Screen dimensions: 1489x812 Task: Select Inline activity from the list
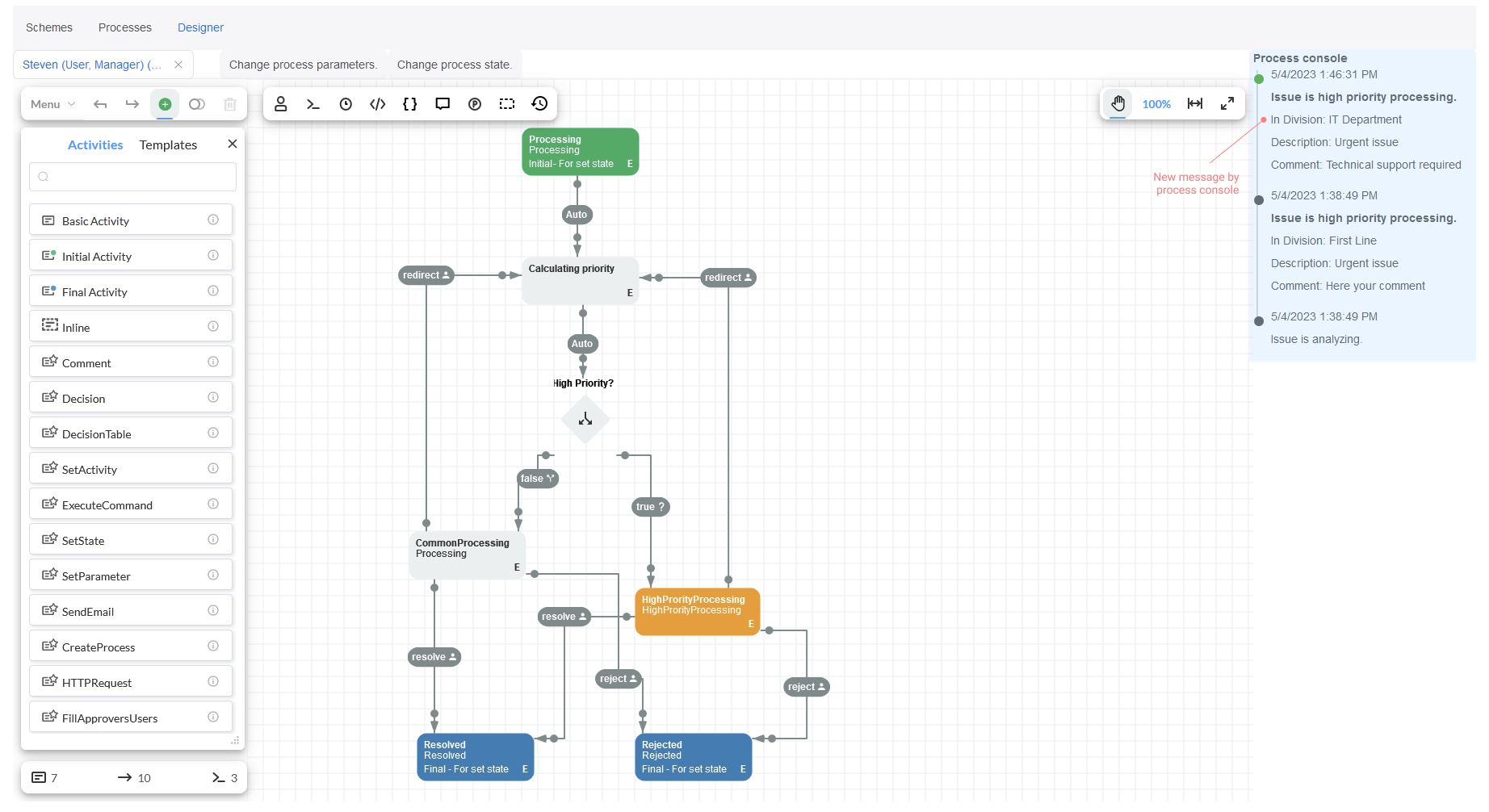tap(131, 327)
